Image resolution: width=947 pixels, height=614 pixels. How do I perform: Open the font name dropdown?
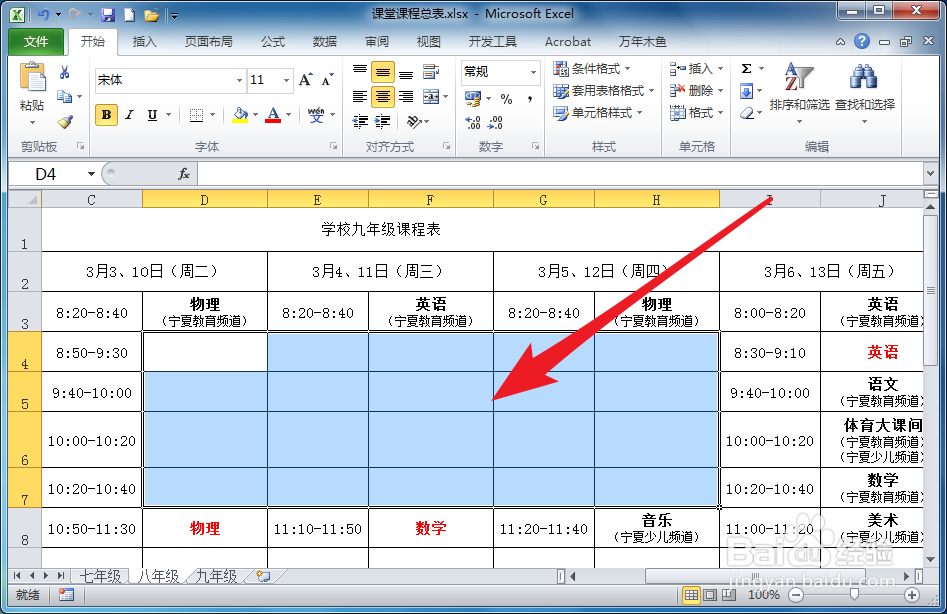pos(238,80)
